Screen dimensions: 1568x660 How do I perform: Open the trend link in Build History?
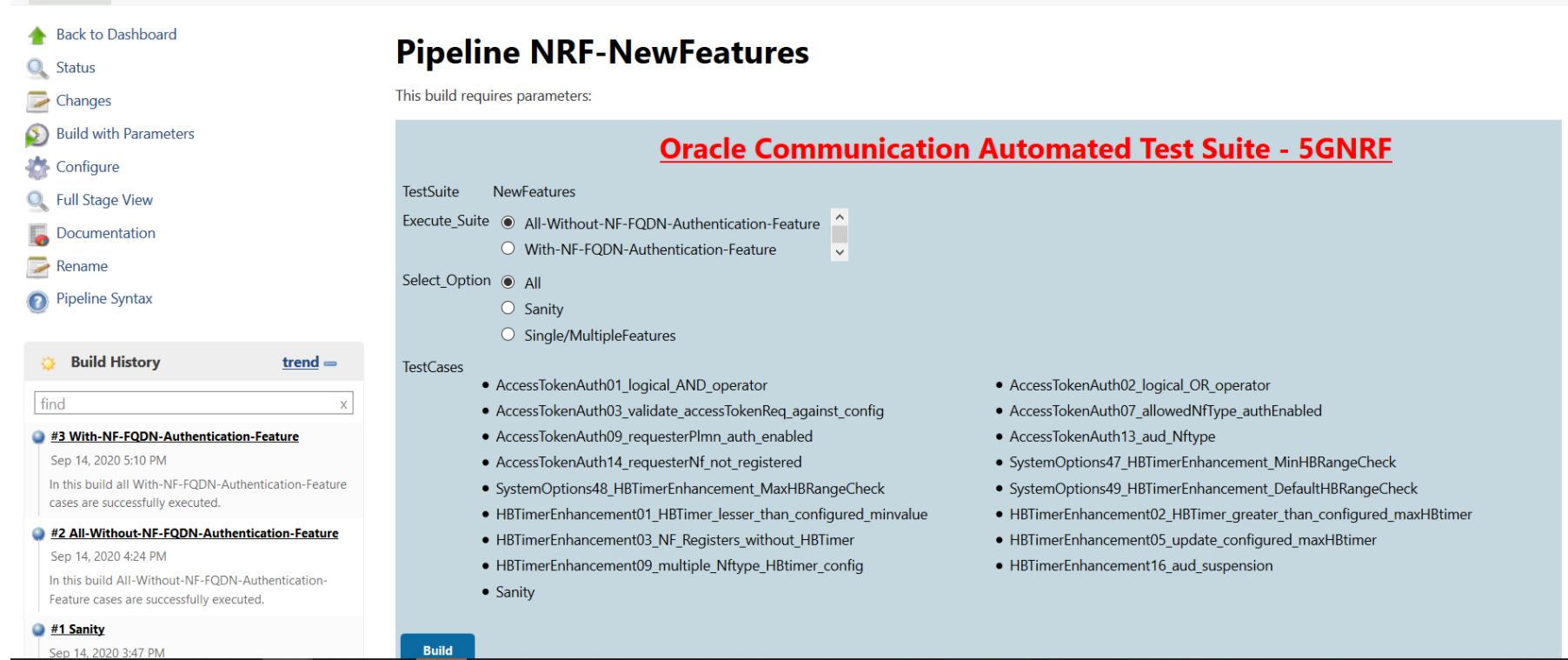point(301,362)
